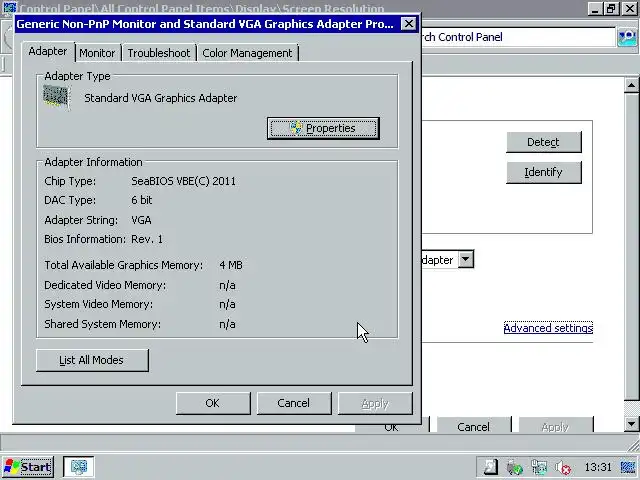Click the scroll down arrow of Control Panel
This screenshot has width=640, height=480.
coord(631,424)
